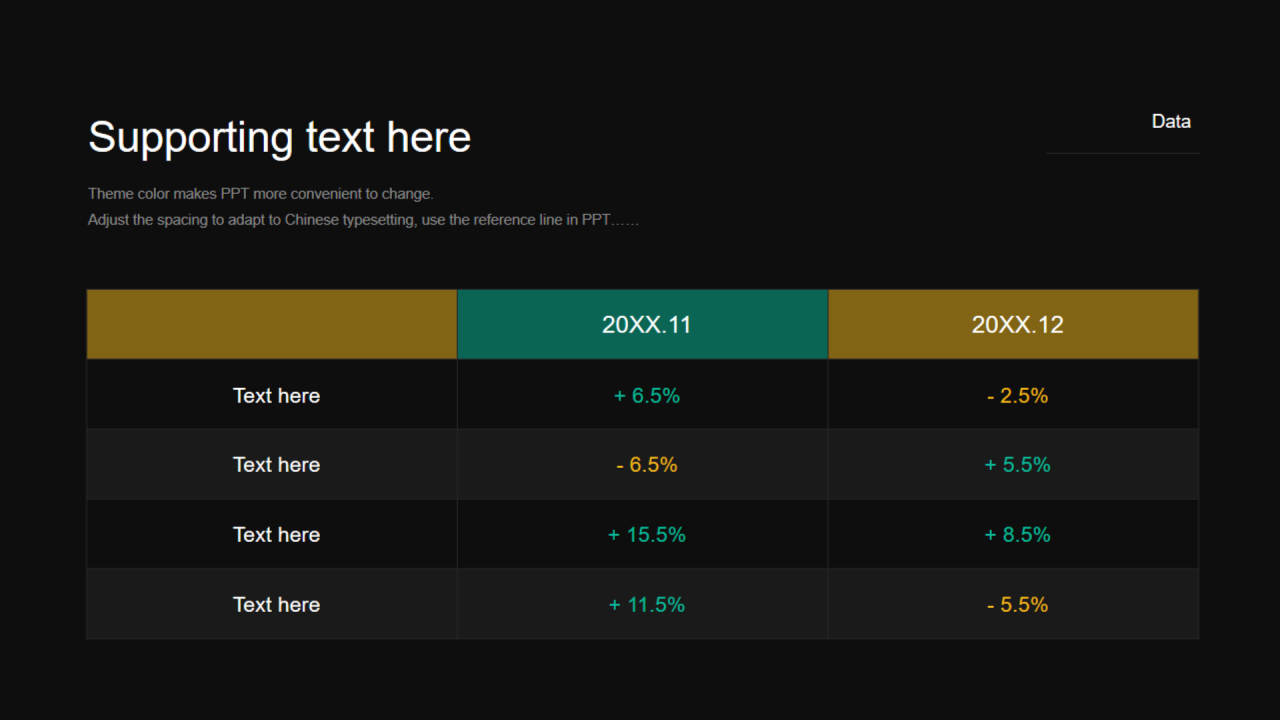Select the "- 2.5%" table cell

click(1017, 396)
